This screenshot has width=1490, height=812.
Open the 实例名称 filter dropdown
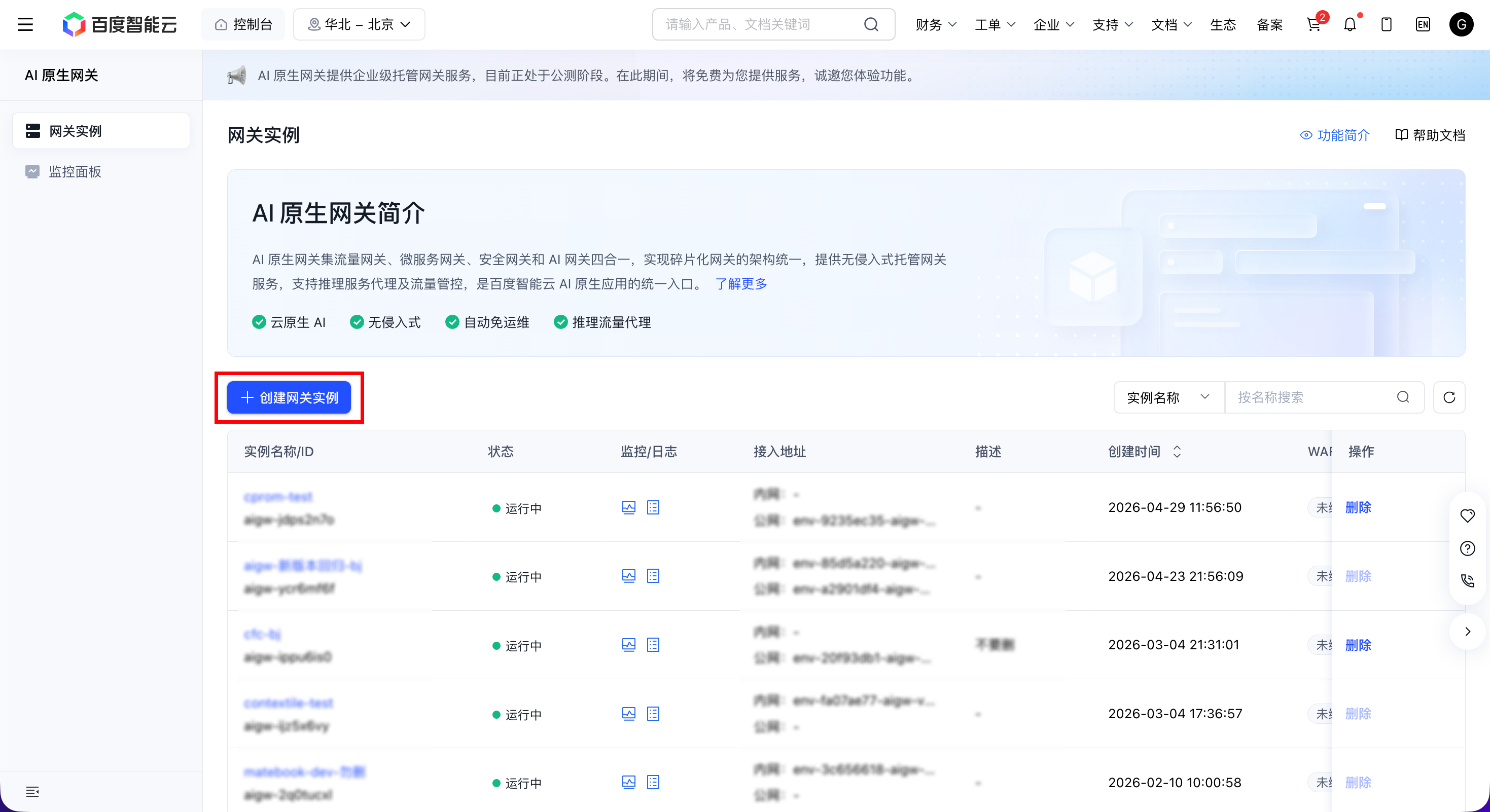(x=1169, y=397)
